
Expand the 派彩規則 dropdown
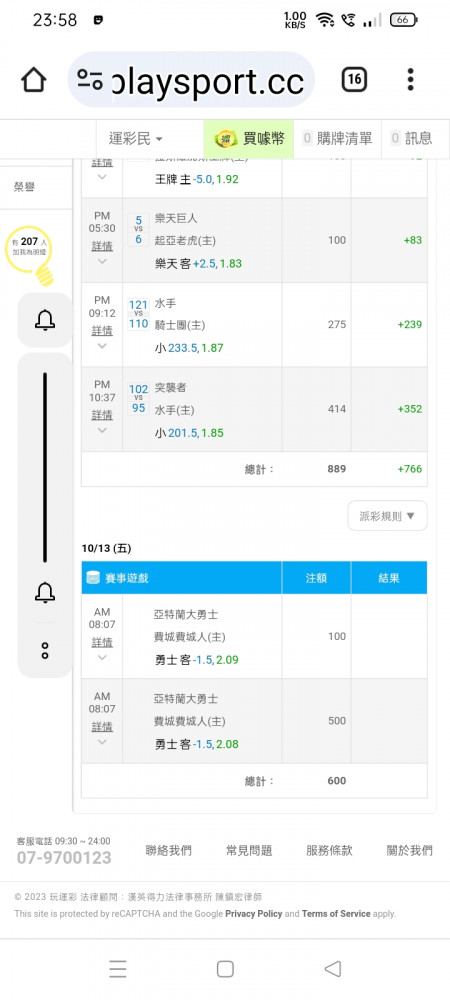coord(388,516)
